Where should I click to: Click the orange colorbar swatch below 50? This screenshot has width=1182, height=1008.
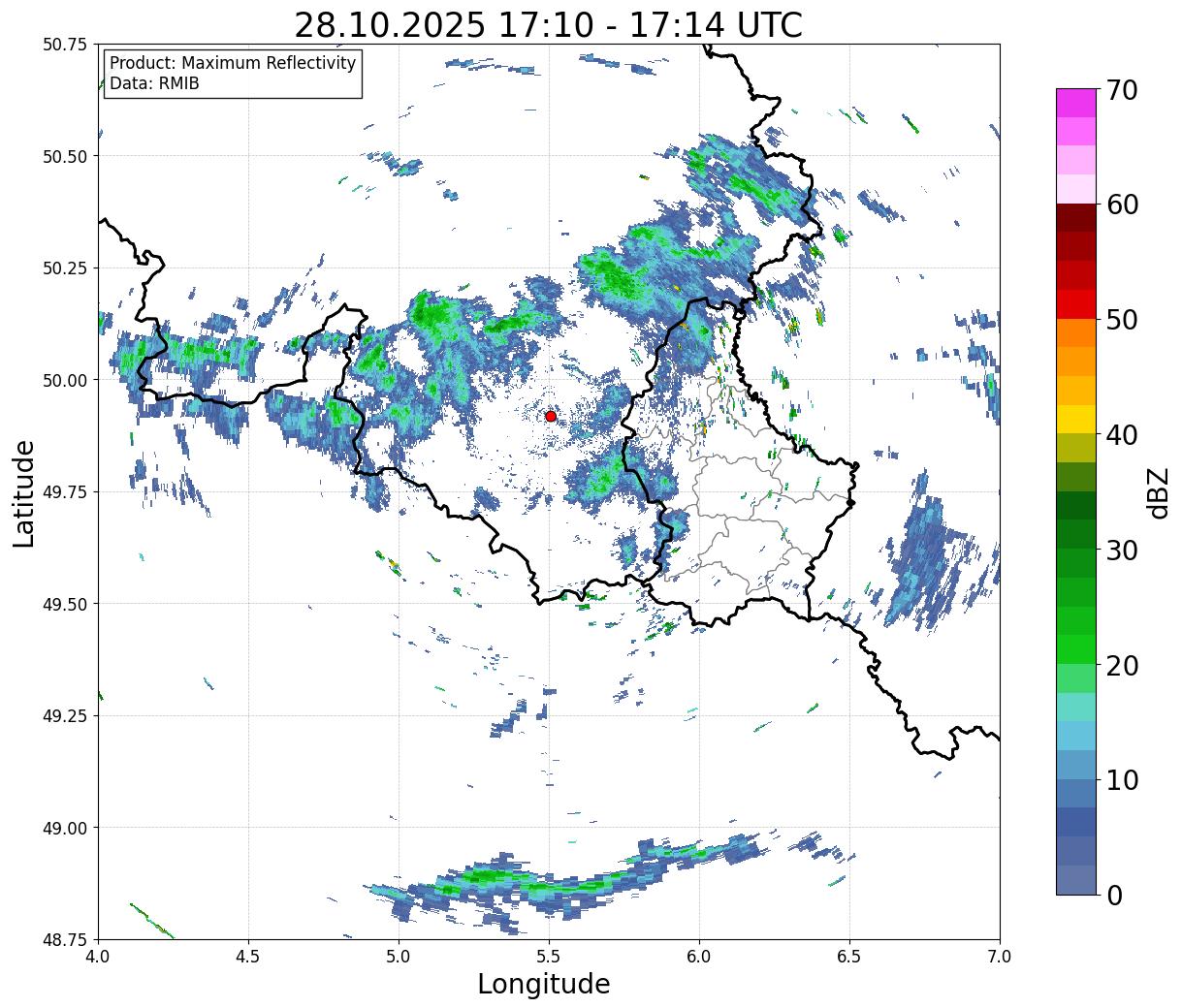[1076, 333]
